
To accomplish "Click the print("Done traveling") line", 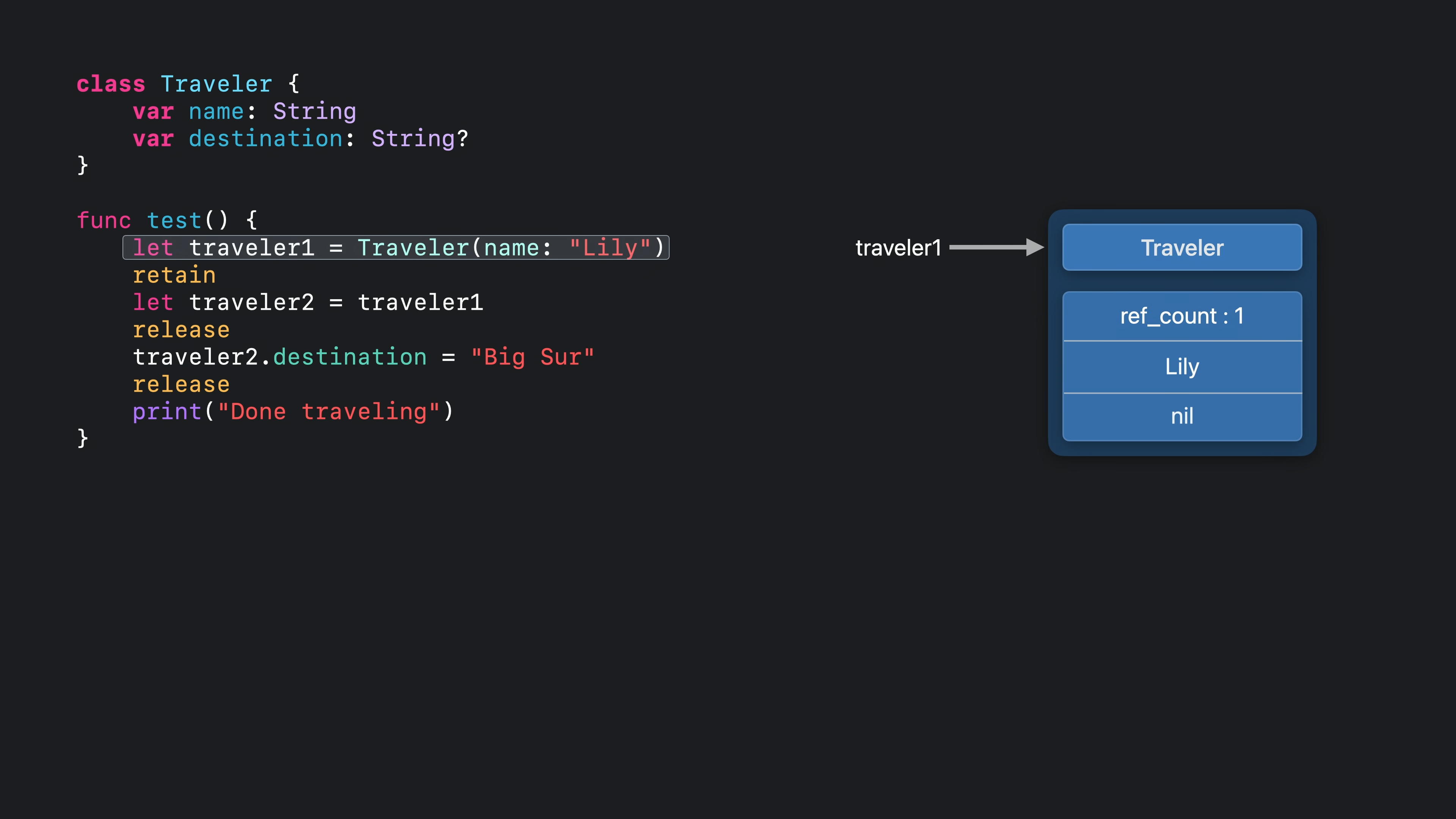I will click(x=293, y=411).
